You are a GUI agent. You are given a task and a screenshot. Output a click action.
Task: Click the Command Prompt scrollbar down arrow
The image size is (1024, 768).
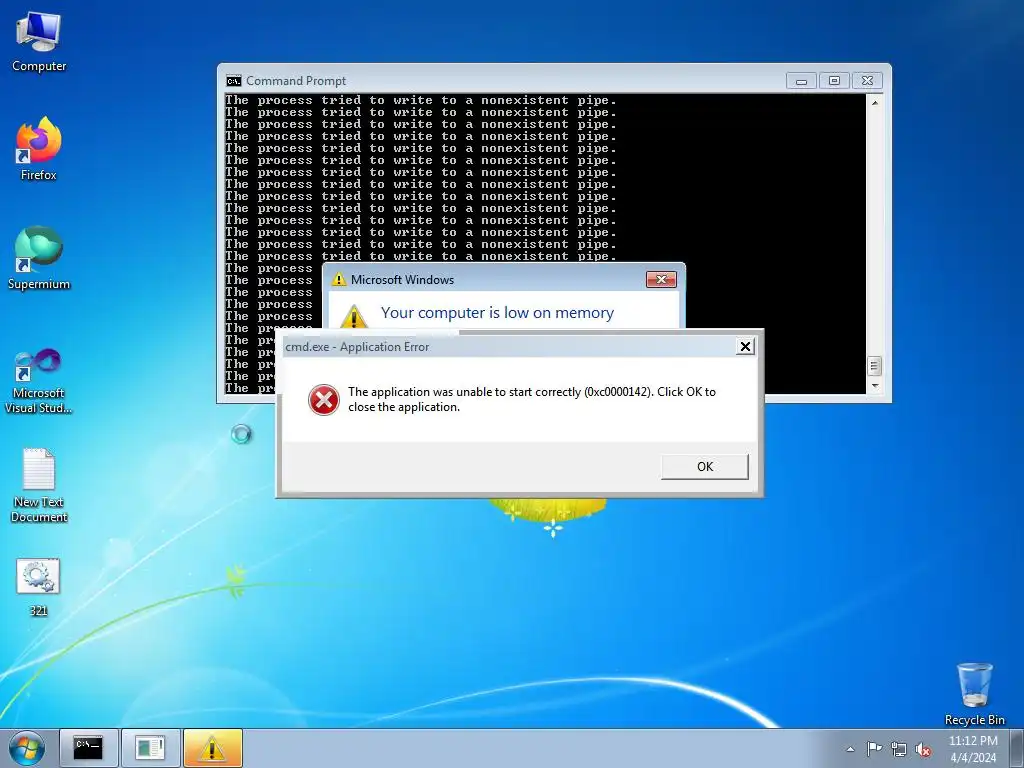(874, 386)
